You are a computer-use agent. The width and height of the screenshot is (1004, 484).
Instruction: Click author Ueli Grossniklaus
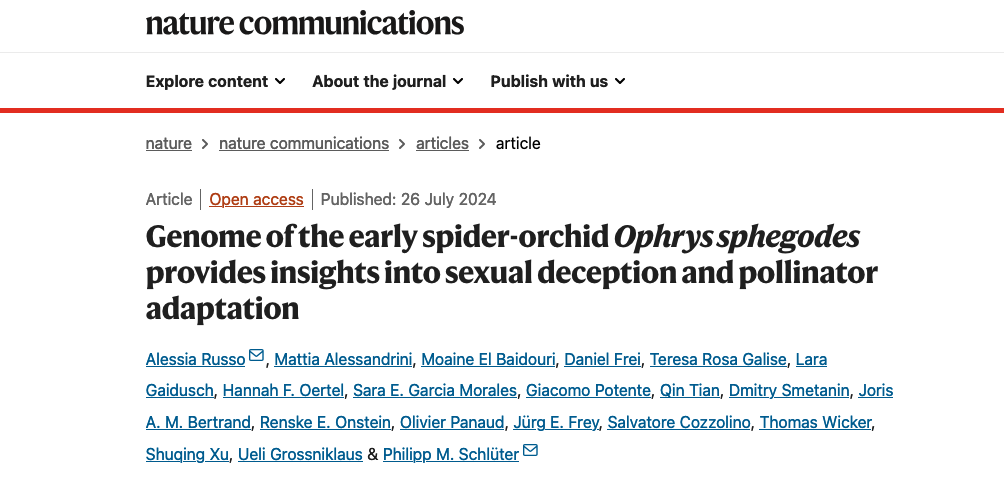tap(300, 454)
